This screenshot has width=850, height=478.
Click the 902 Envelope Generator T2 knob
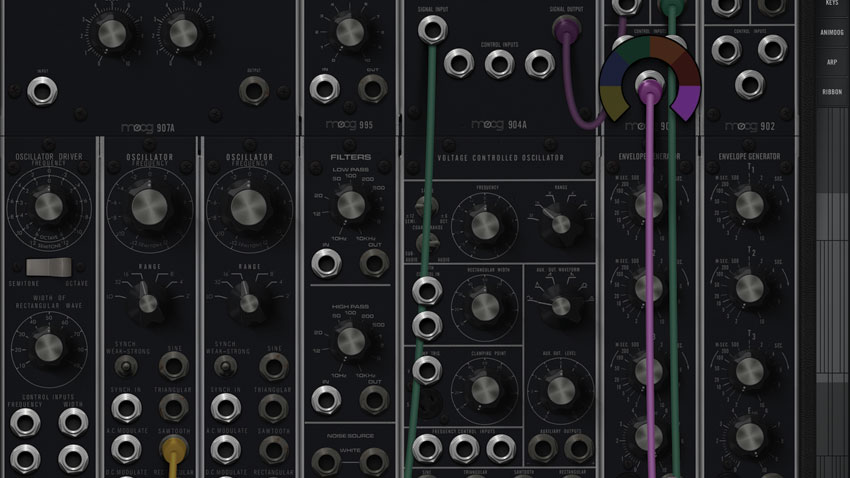(x=750, y=288)
